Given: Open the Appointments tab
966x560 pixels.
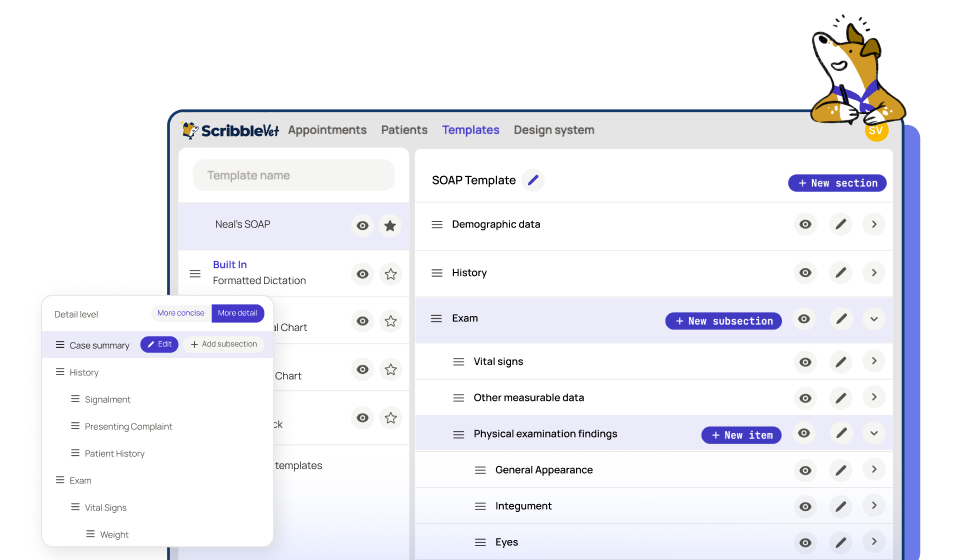Looking at the screenshot, I should (x=327, y=130).
